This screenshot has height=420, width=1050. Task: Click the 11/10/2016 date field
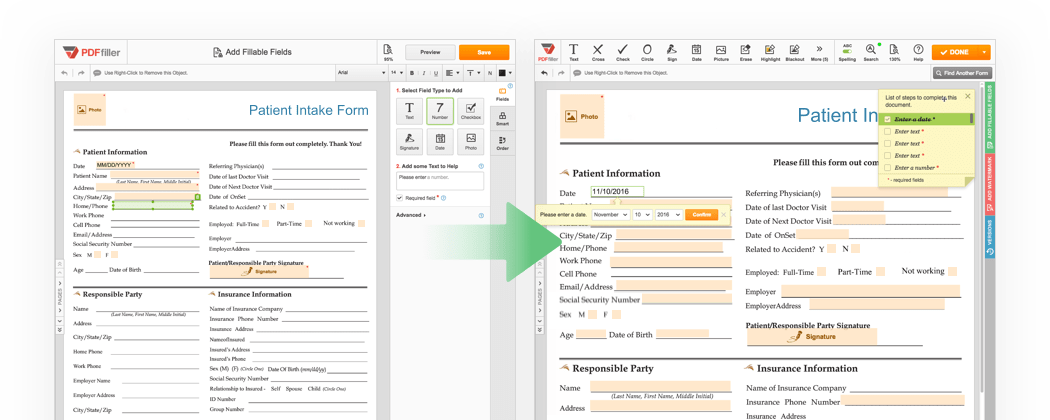click(617, 192)
